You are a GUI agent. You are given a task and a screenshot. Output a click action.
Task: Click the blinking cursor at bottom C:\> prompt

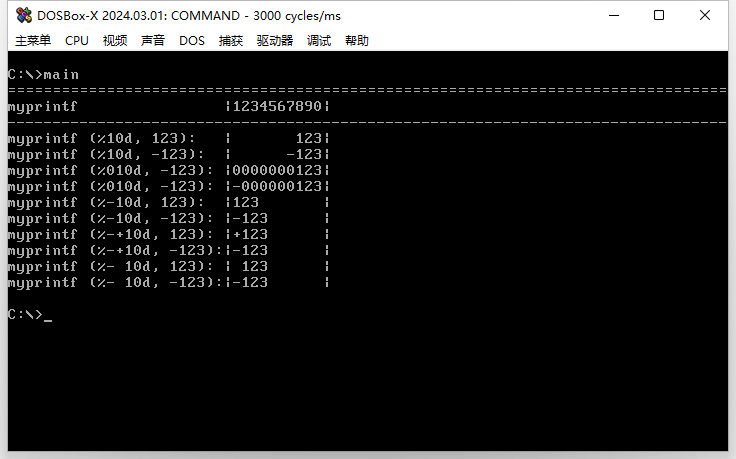click(x=48, y=320)
